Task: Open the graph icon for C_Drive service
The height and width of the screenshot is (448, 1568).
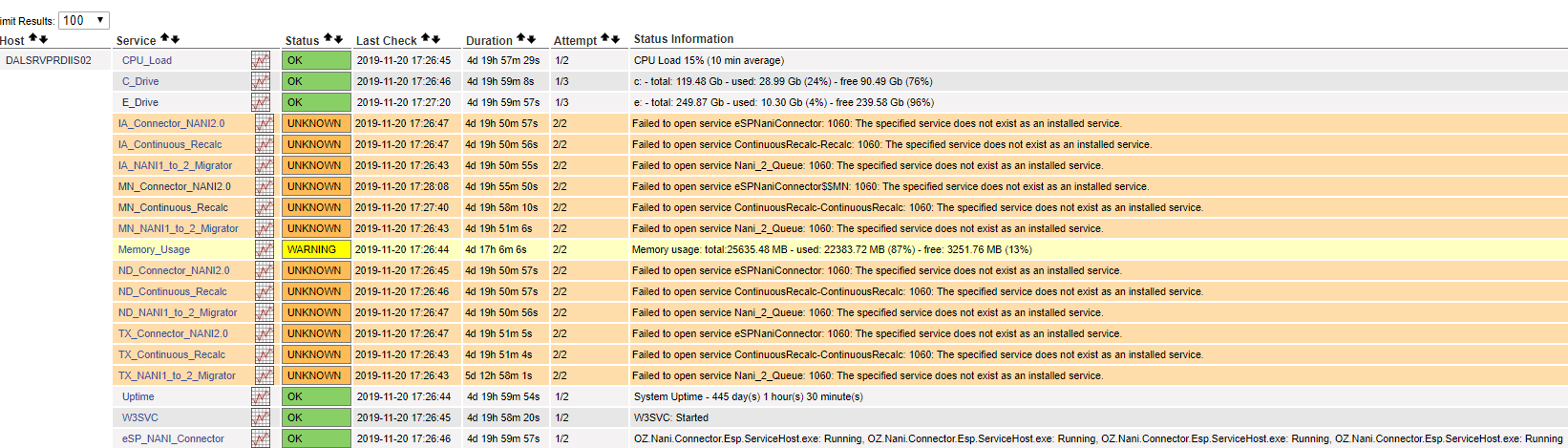Action: (x=261, y=81)
